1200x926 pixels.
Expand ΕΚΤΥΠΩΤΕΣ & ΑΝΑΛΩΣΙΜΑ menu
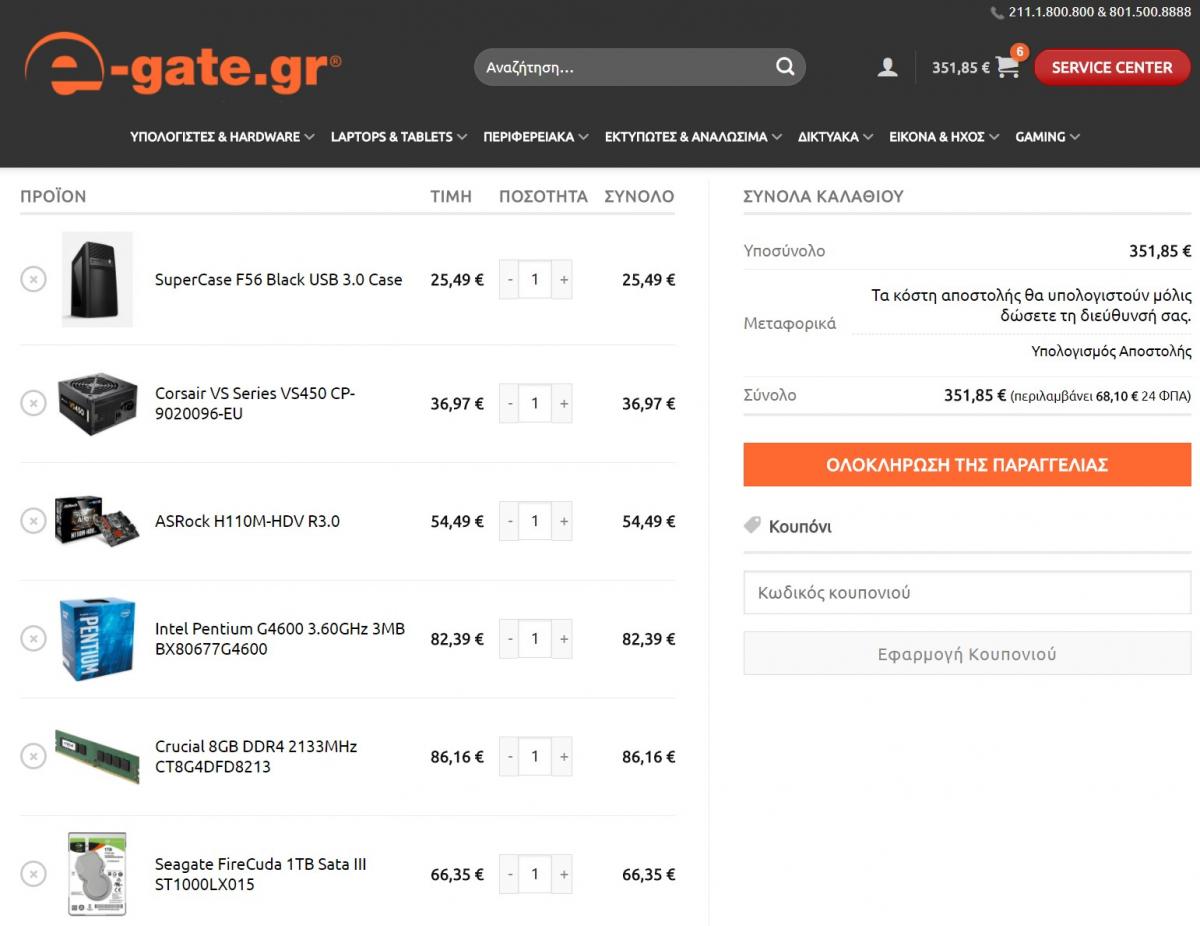[x=693, y=137]
